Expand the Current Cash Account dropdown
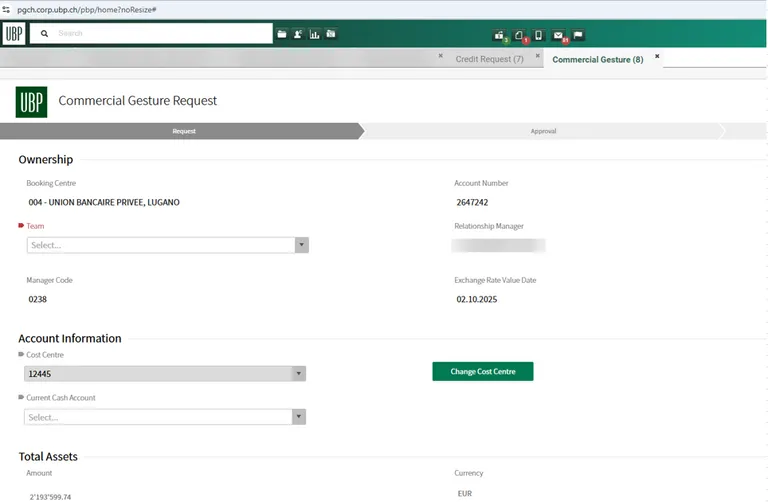 pos(165,417)
